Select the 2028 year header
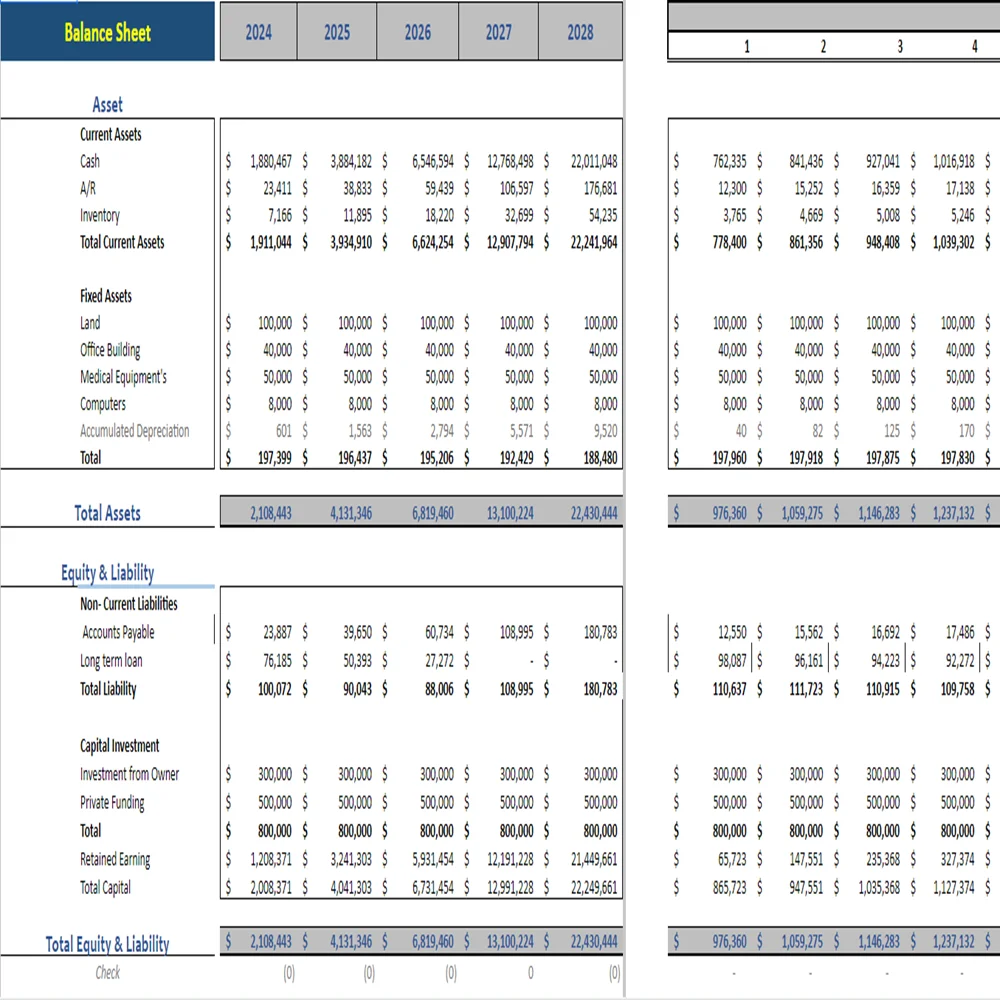Screen dimensions: 1000x1000 pyautogui.click(x=580, y=31)
